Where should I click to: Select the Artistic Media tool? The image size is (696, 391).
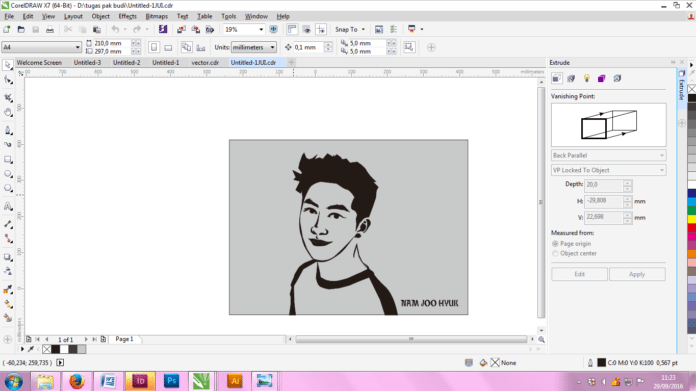pos(8,144)
